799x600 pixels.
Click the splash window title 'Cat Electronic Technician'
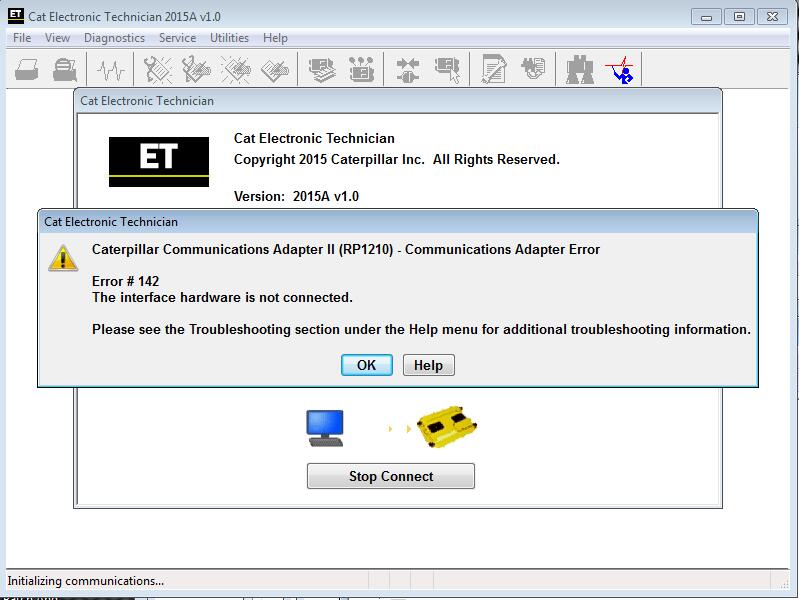click(x=147, y=101)
